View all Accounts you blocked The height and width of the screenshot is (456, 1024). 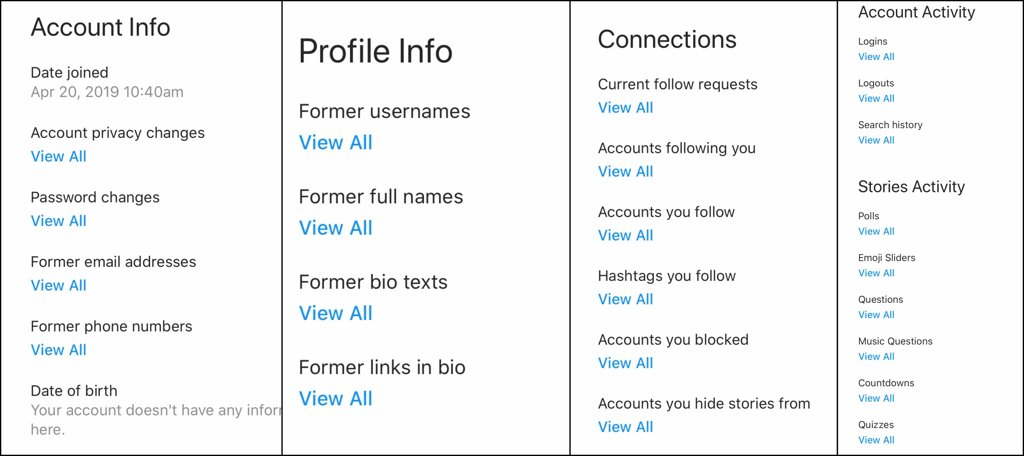(625, 363)
